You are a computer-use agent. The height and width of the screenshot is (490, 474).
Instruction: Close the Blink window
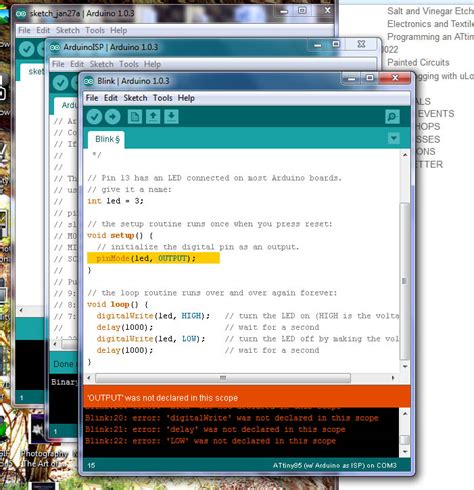pos(395,78)
